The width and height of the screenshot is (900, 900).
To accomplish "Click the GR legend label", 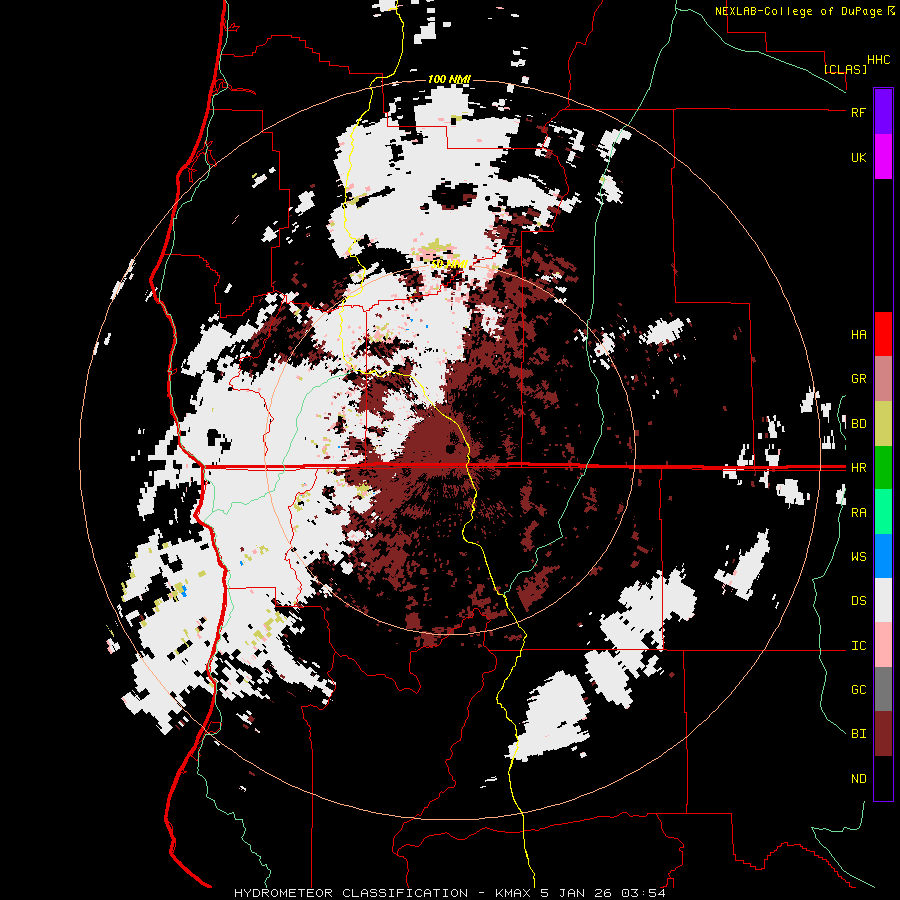I will coord(858,379).
